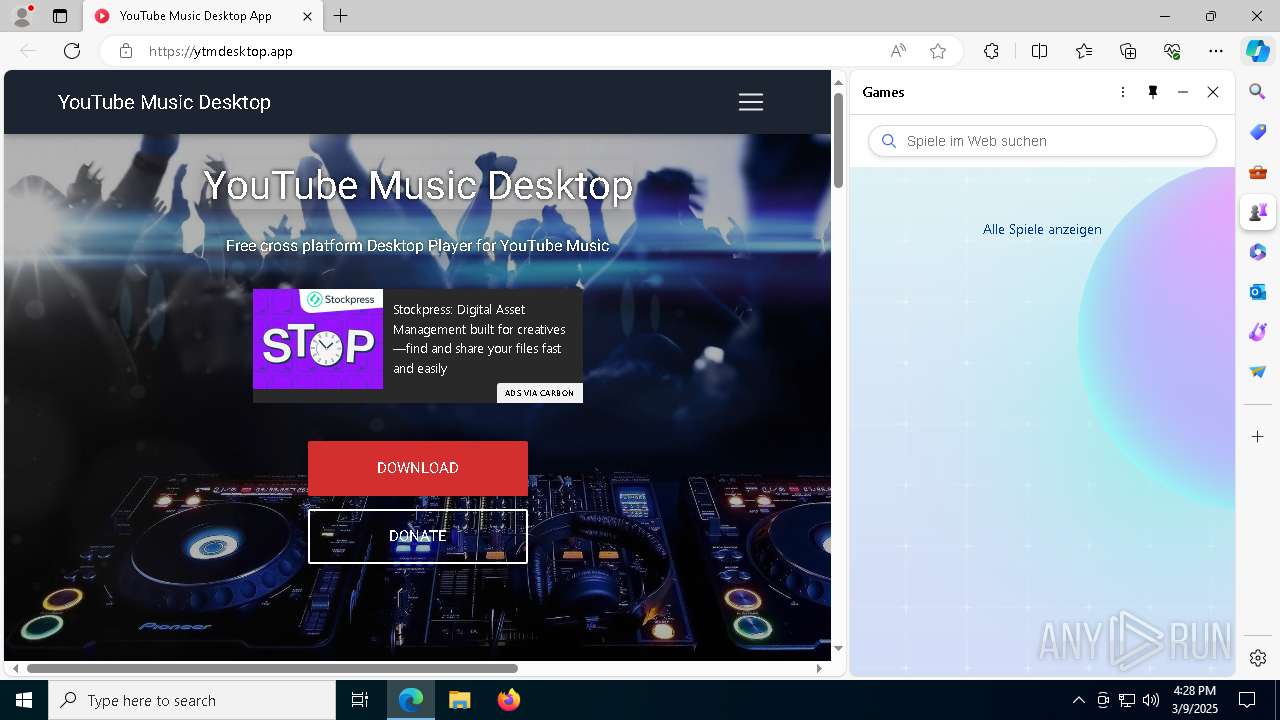The height and width of the screenshot is (720, 1280).
Task: Click the page vertical scrollbar thumb
Action: coord(838,141)
